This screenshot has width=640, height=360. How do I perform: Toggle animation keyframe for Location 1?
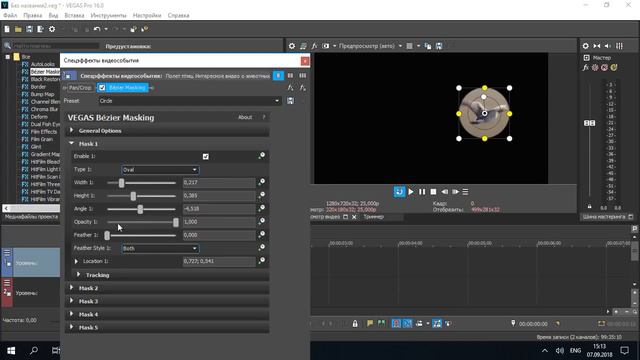coord(262,261)
